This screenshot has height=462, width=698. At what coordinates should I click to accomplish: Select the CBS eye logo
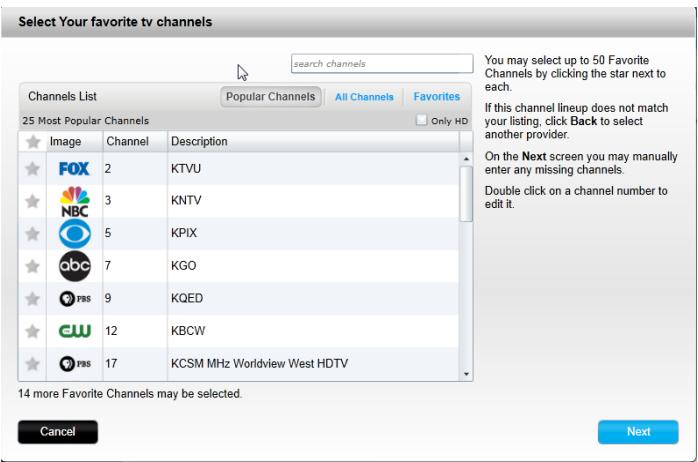[x=75, y=234]
